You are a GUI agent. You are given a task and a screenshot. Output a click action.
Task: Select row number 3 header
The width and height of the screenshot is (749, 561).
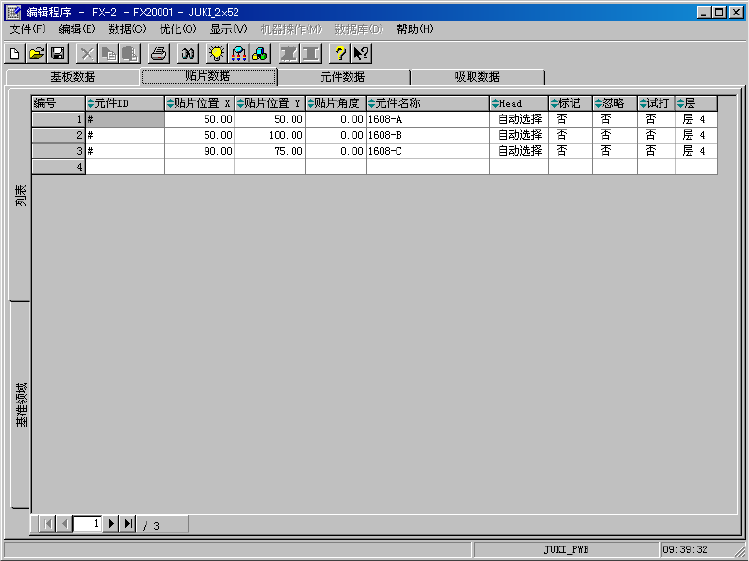[x=58, y=151]
